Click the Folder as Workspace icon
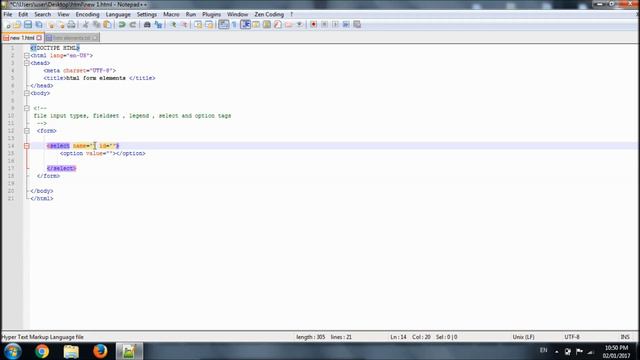Image resolution: width=640 pixels, height=360 pixels. pos(289,25)
